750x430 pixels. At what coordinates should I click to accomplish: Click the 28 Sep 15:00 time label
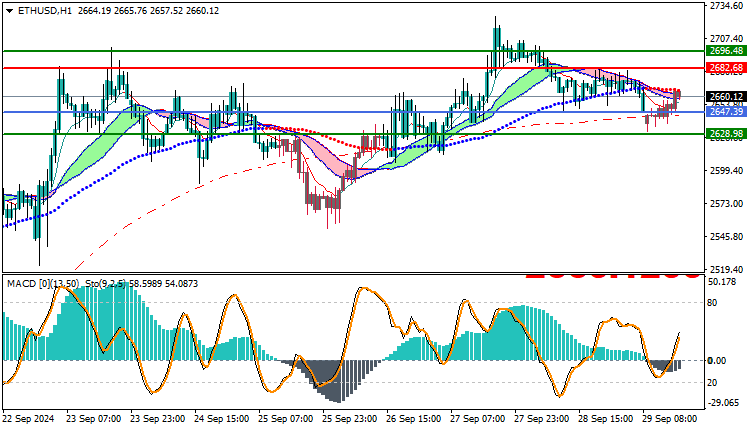coord(606,419)
